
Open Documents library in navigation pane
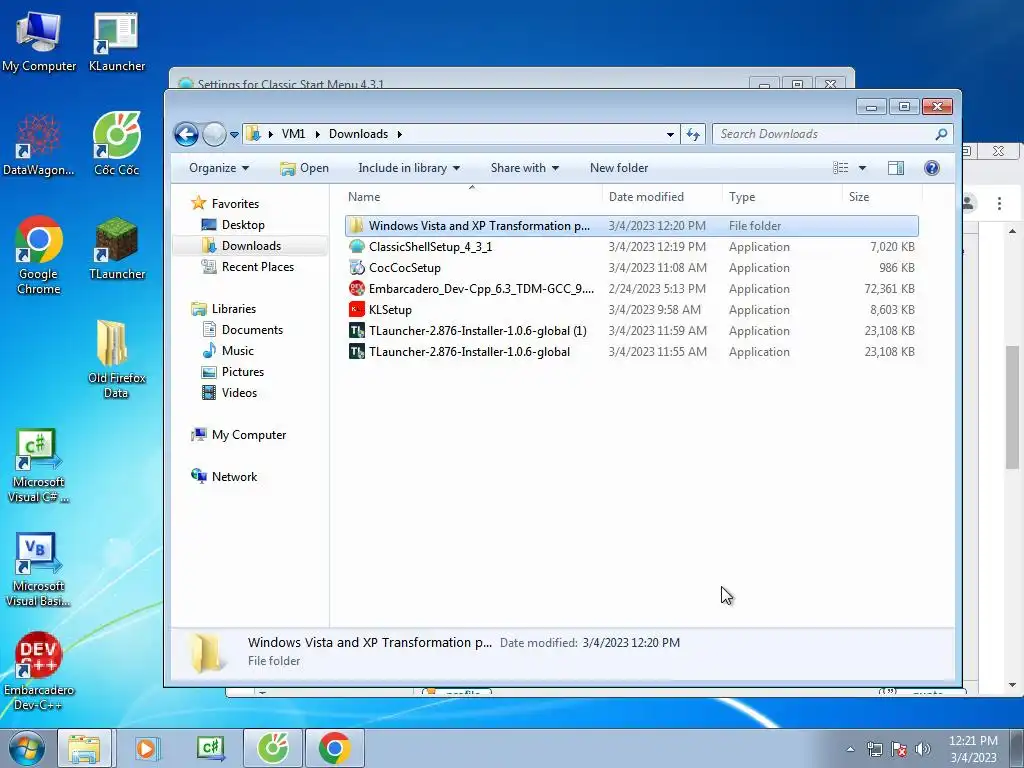point(242,330)
